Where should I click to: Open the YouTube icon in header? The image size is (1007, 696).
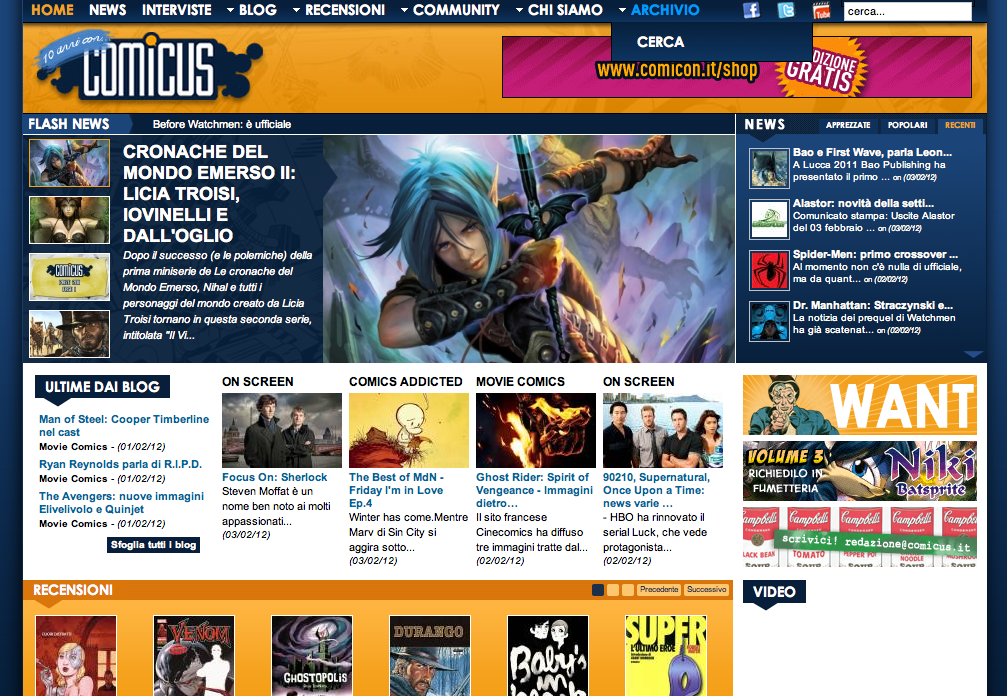click(821, 10)
